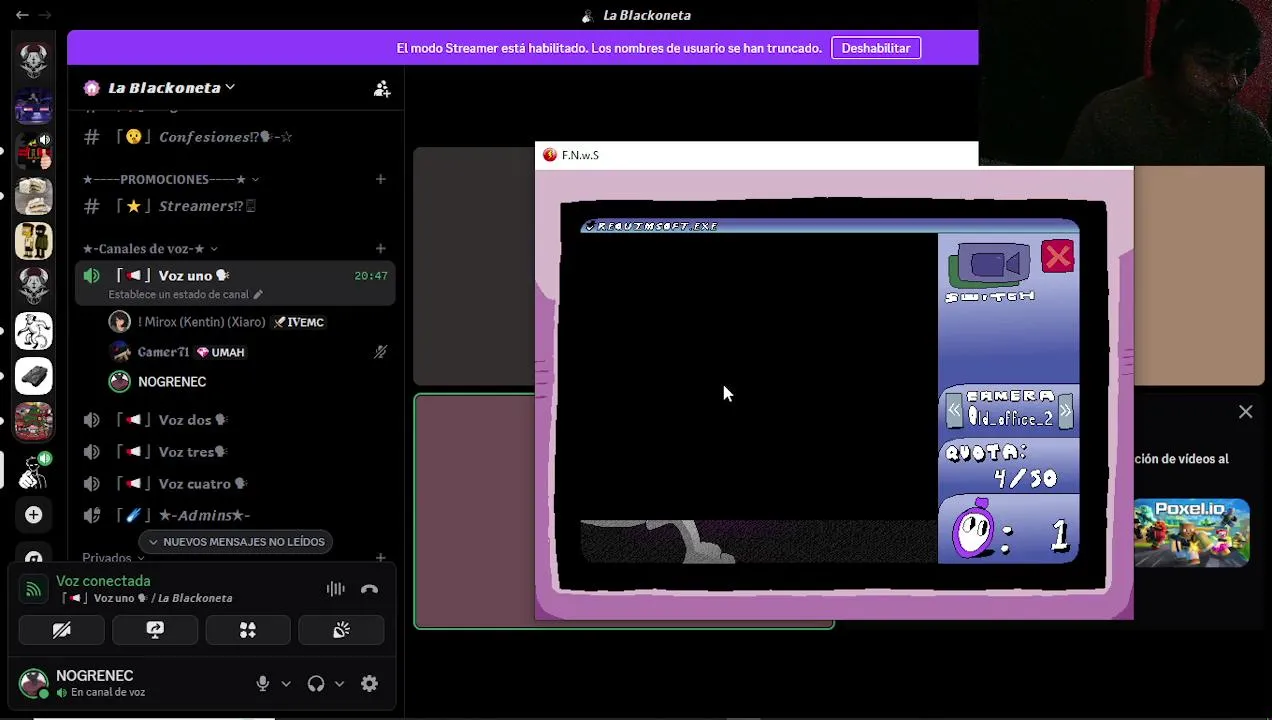Click the pencil icon to set channel status

[x=258, y=295]
